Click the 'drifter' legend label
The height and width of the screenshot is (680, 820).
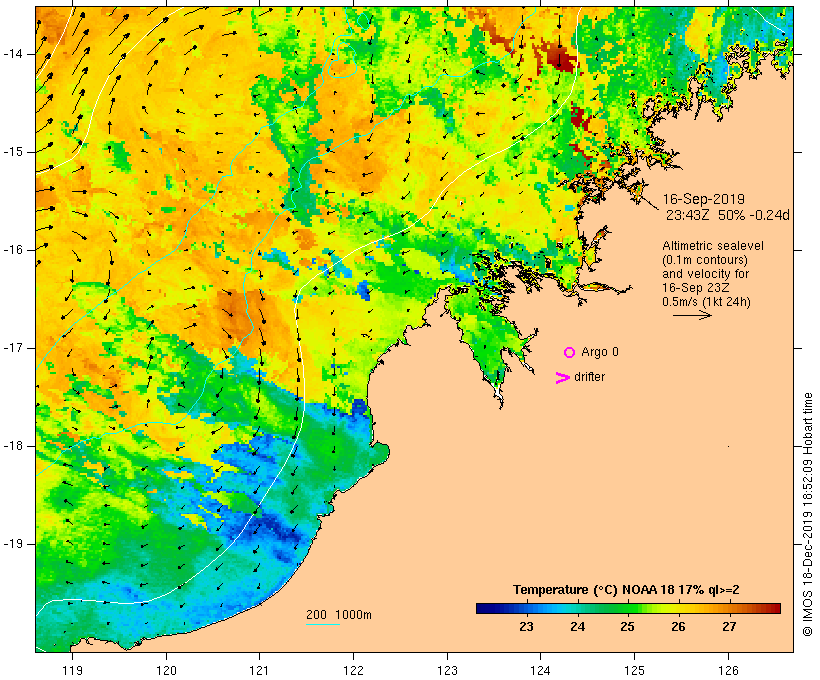[589, 377]
